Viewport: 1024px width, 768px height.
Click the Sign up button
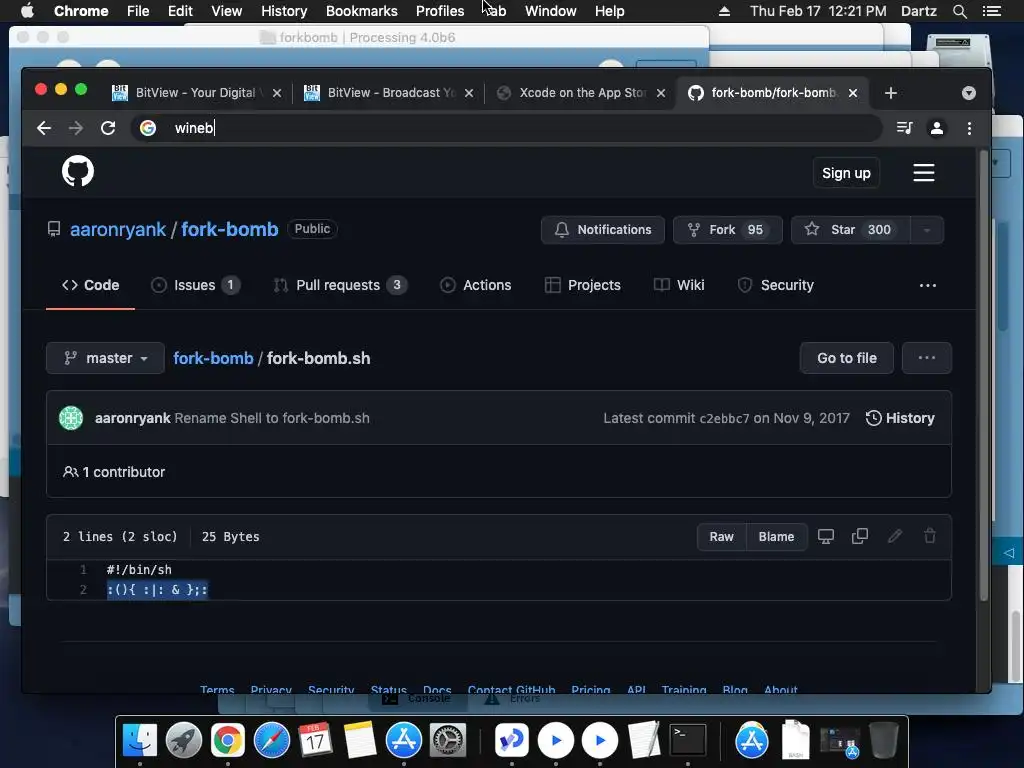coord(846,173)
